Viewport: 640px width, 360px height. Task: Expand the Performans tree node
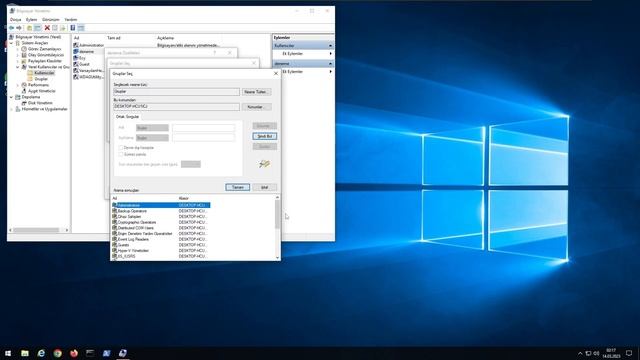point(18,85)
